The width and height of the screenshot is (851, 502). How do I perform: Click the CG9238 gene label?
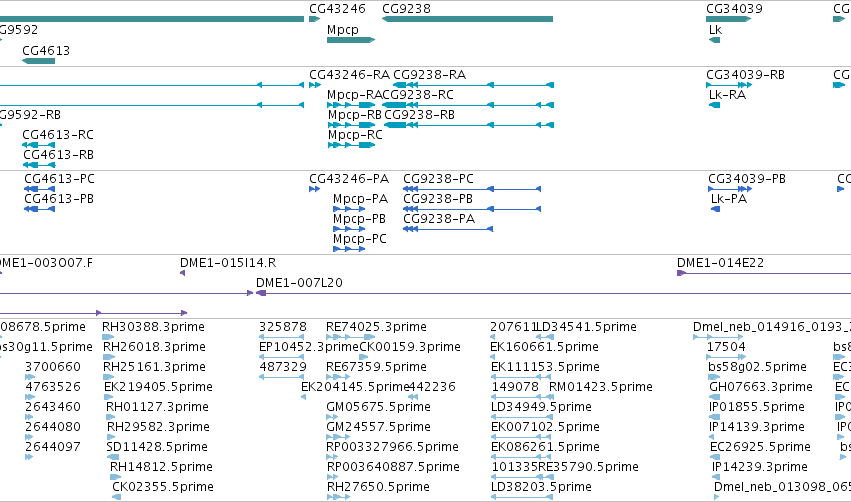pos(406,9)
